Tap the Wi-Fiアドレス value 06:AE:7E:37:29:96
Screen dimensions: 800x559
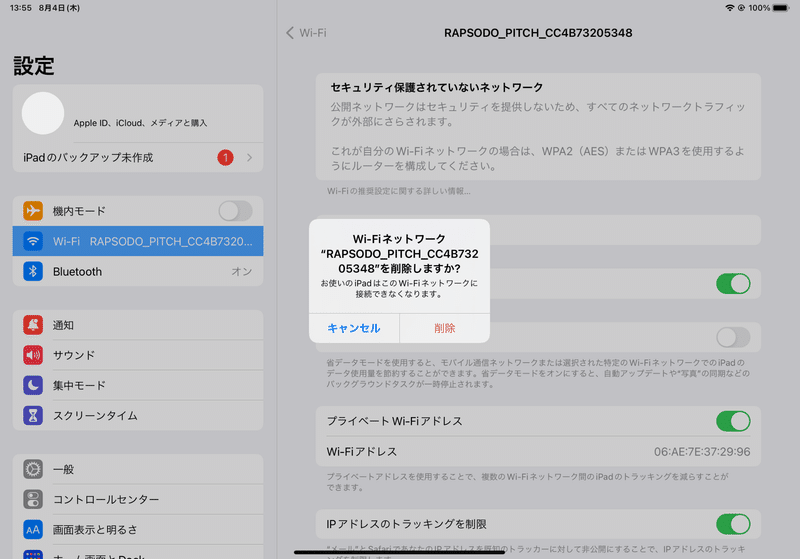pos(702,452)
